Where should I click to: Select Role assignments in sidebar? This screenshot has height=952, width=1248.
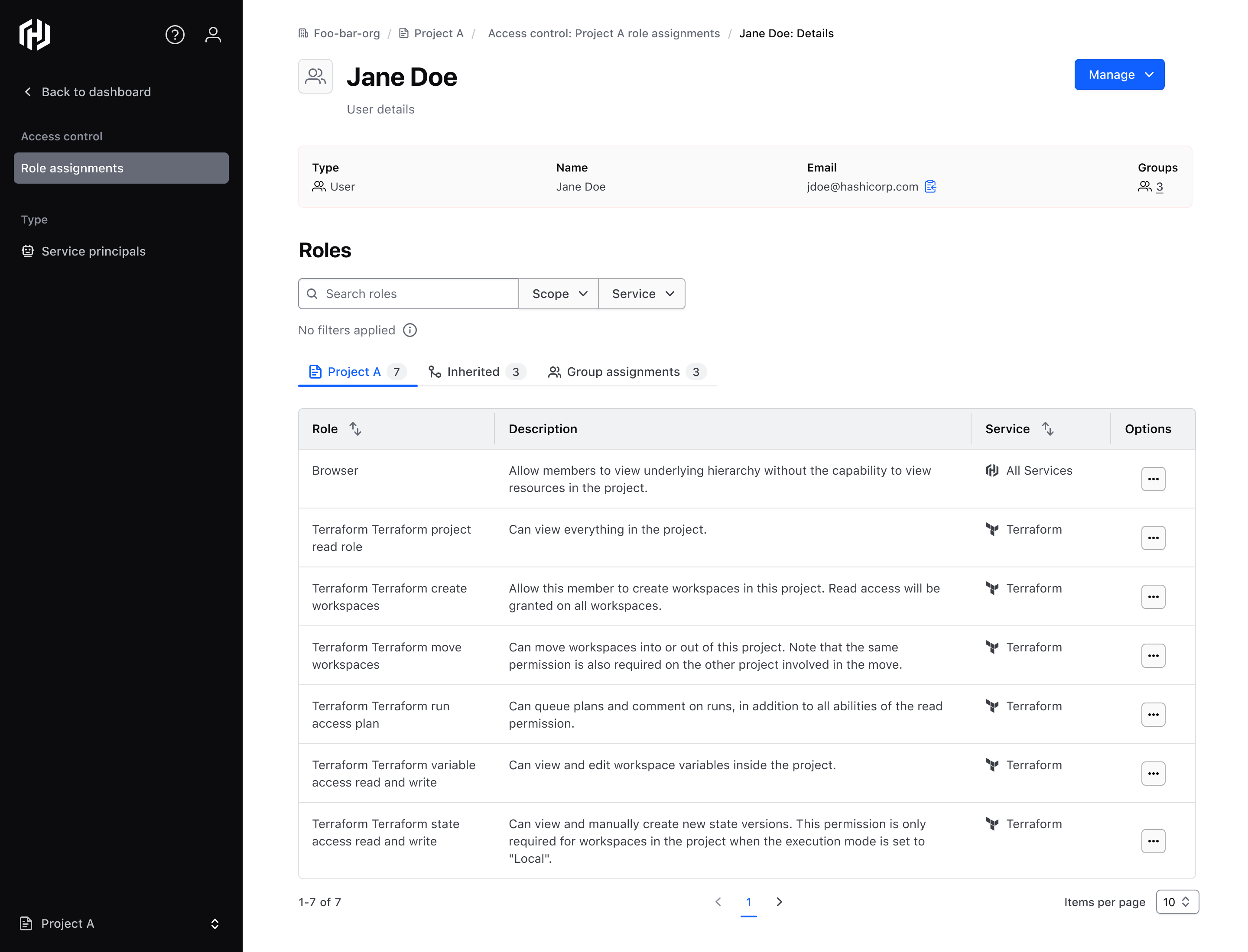tap(121, 168)
